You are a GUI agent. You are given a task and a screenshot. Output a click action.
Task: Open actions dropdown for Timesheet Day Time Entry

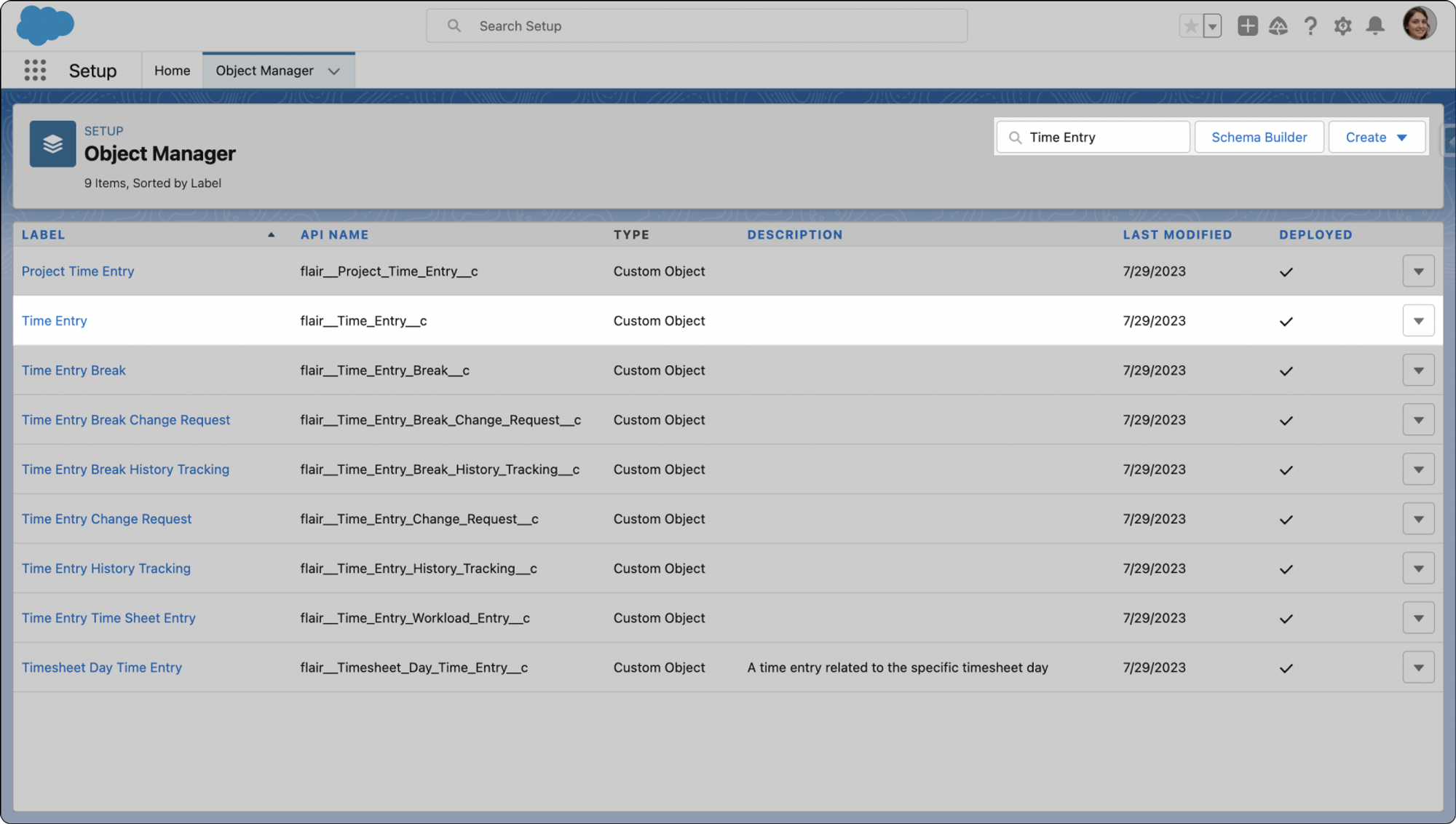coord(1418,667)
